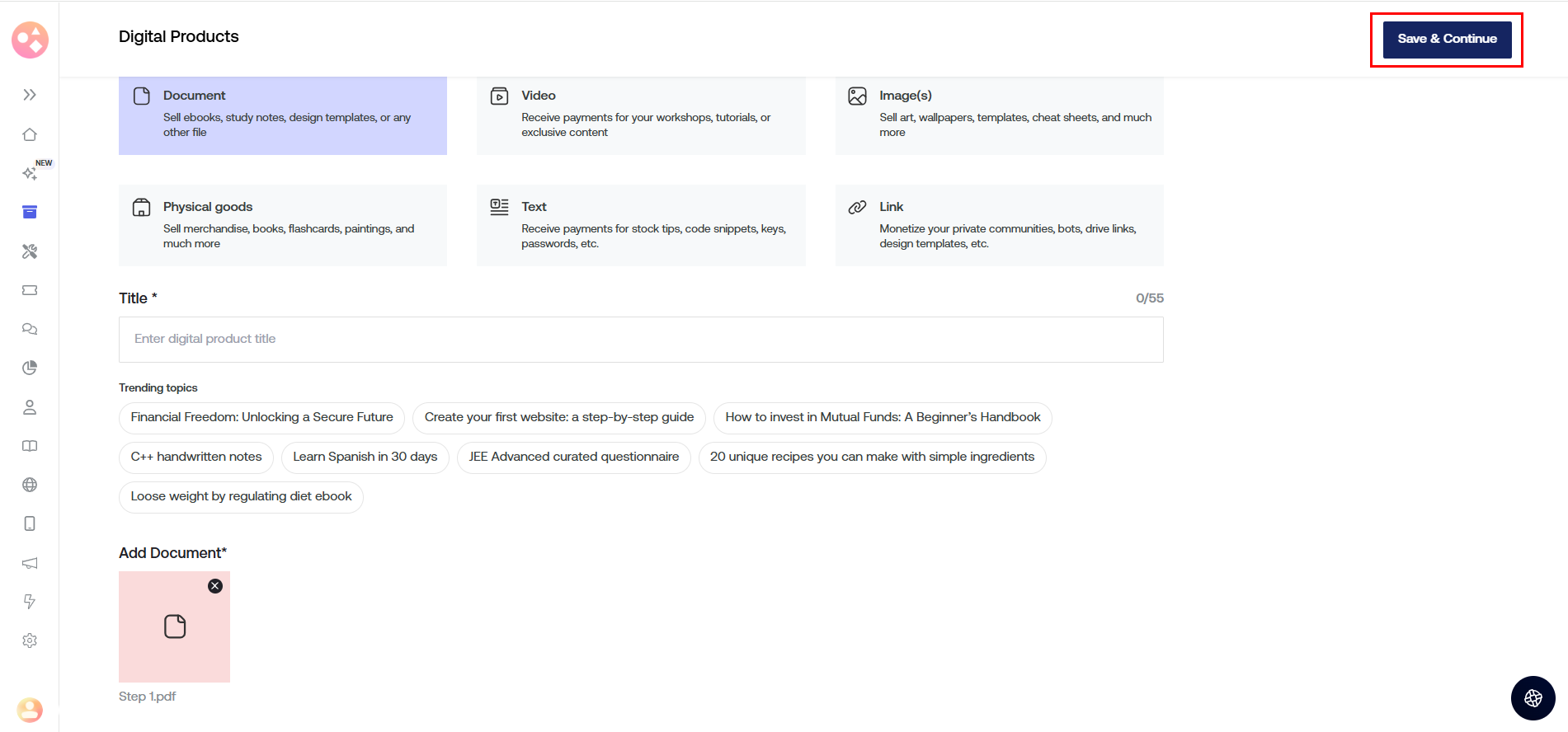Expand the sidebar with double-chevron icon
Image resolution: width=1568 pixels, height=732 pixels.
30,95
